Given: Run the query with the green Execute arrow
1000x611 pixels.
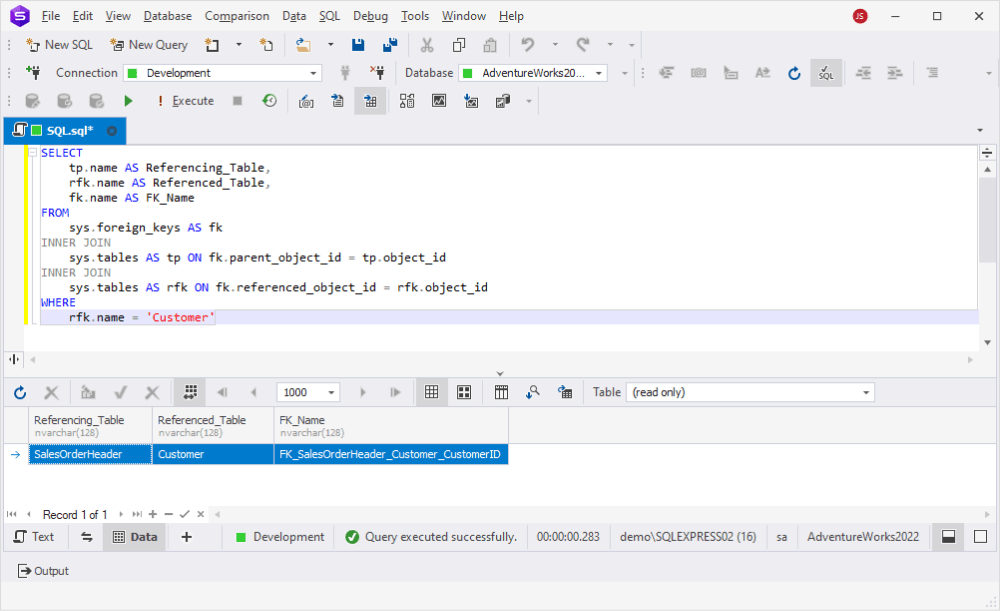Looking at the screenshot, I should pyautogui.click(x=127, y=100).
